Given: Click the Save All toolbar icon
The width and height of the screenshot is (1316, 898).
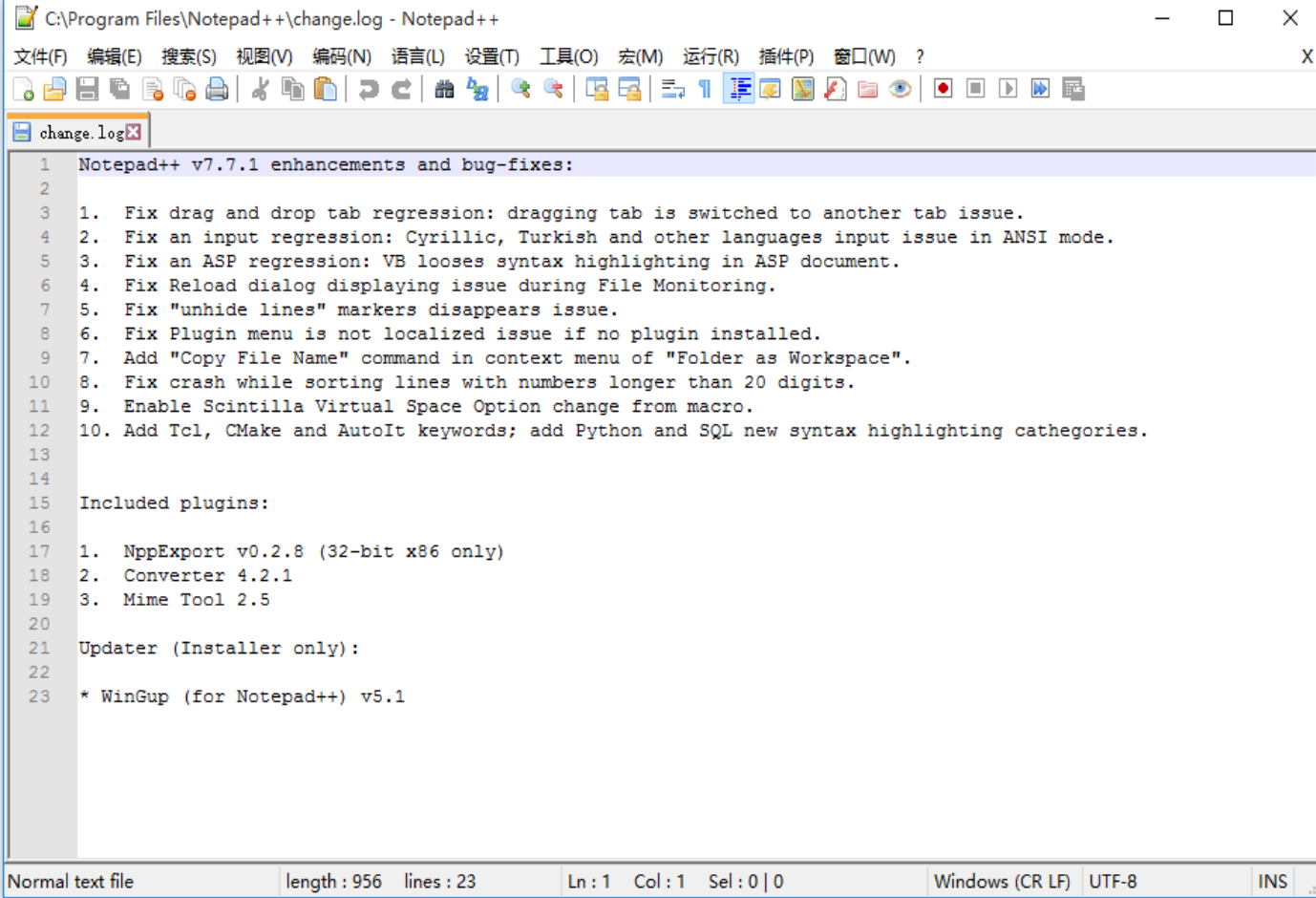Looking at the screenshot, I should pos(120,90).
